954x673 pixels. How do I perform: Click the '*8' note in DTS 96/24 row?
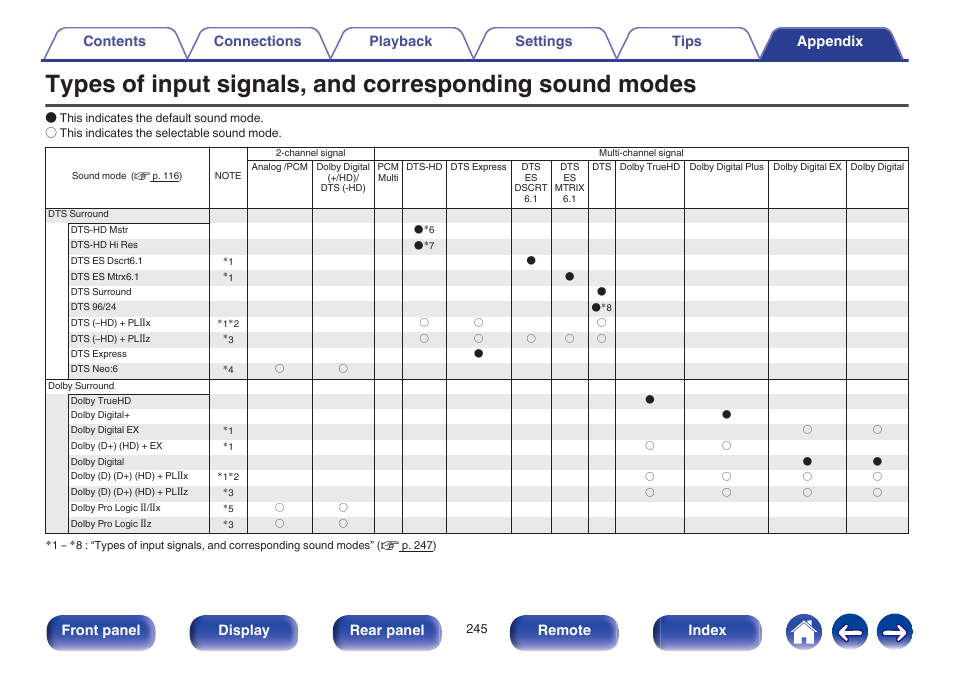(607, 307)
